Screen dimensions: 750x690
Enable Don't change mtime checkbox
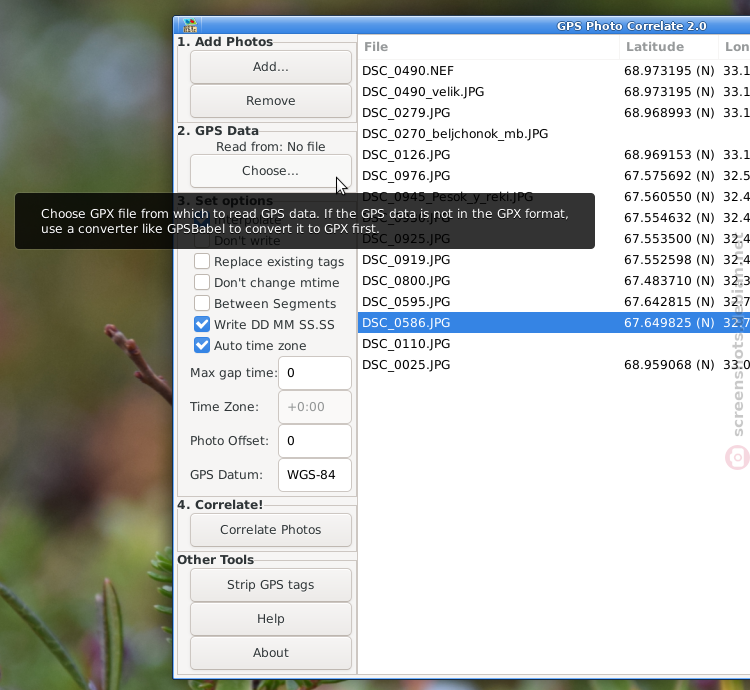click(x=202, y=283)
